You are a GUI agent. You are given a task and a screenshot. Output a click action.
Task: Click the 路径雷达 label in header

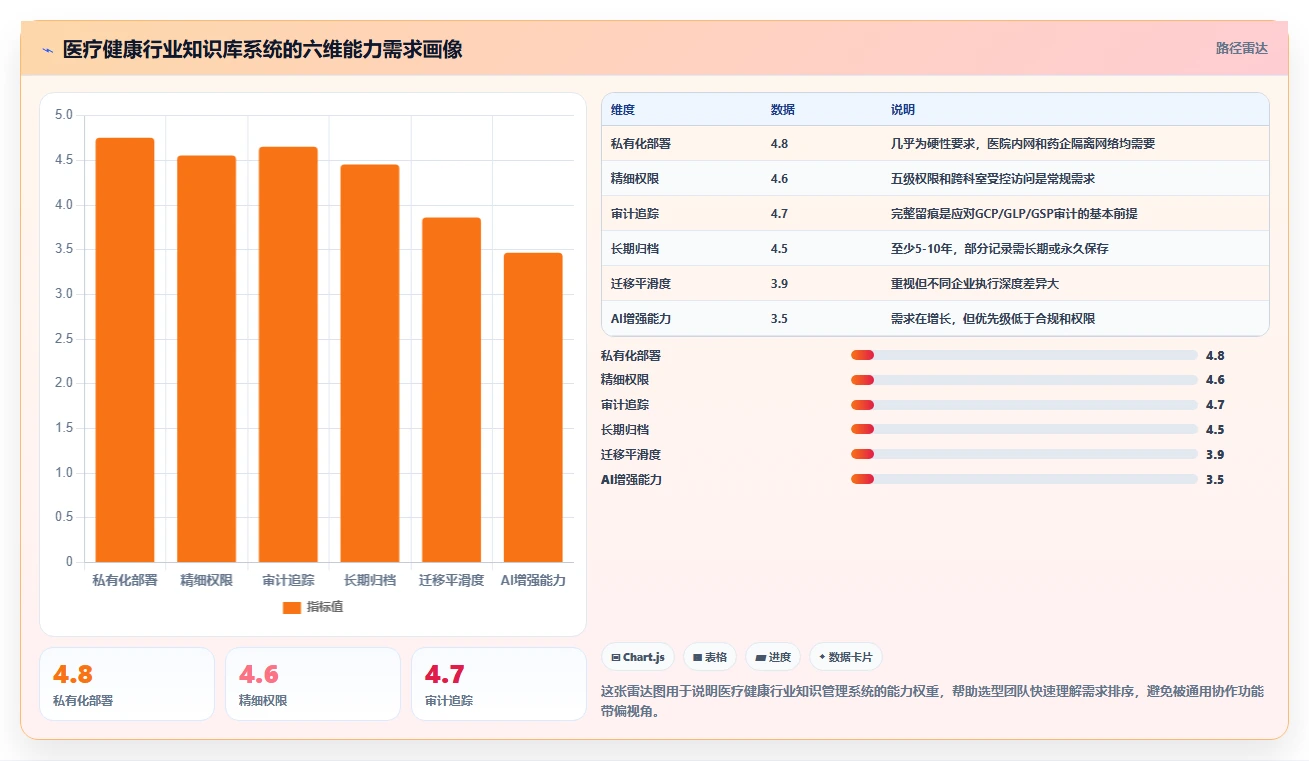[x=1242, y=48]
